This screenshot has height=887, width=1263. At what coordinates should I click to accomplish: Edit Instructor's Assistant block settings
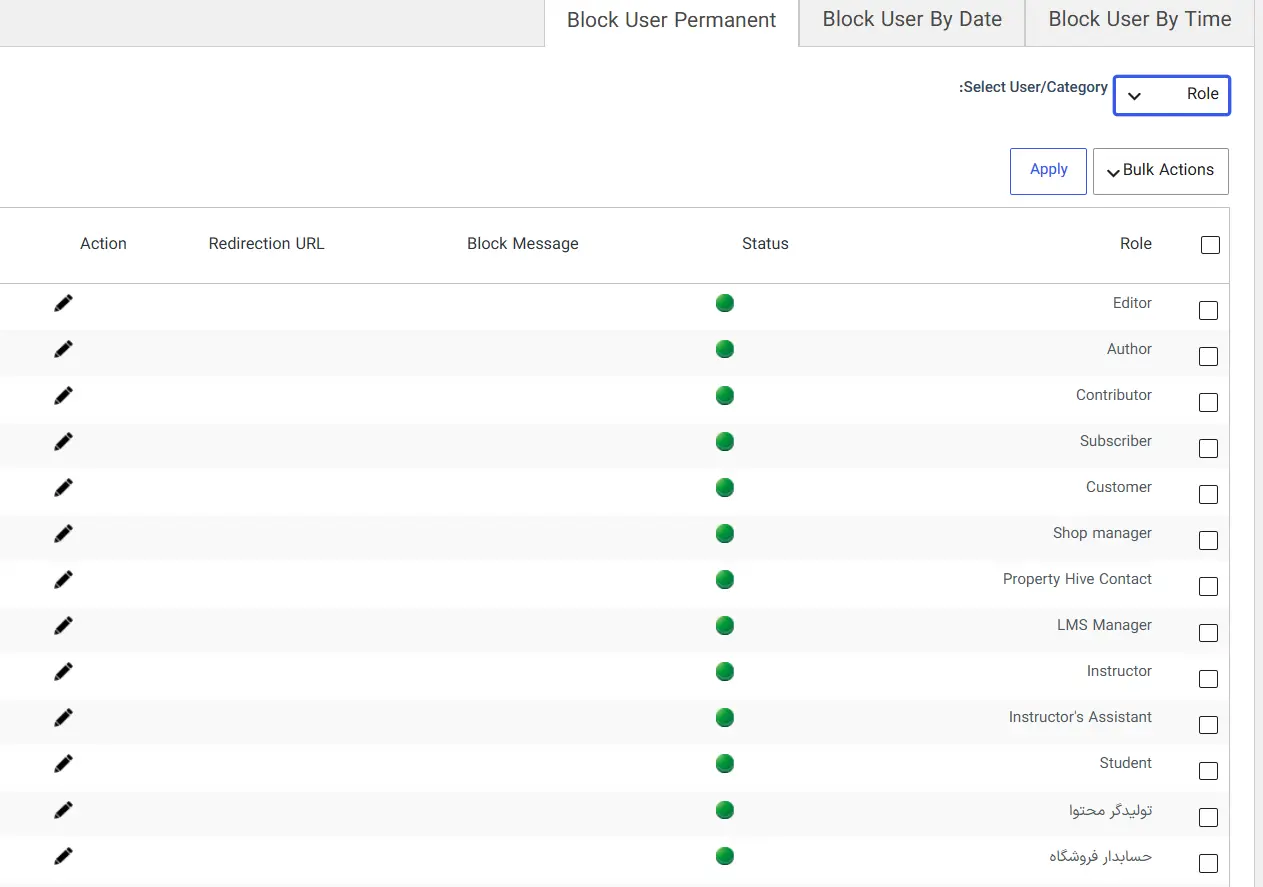(x=64, y=717)
